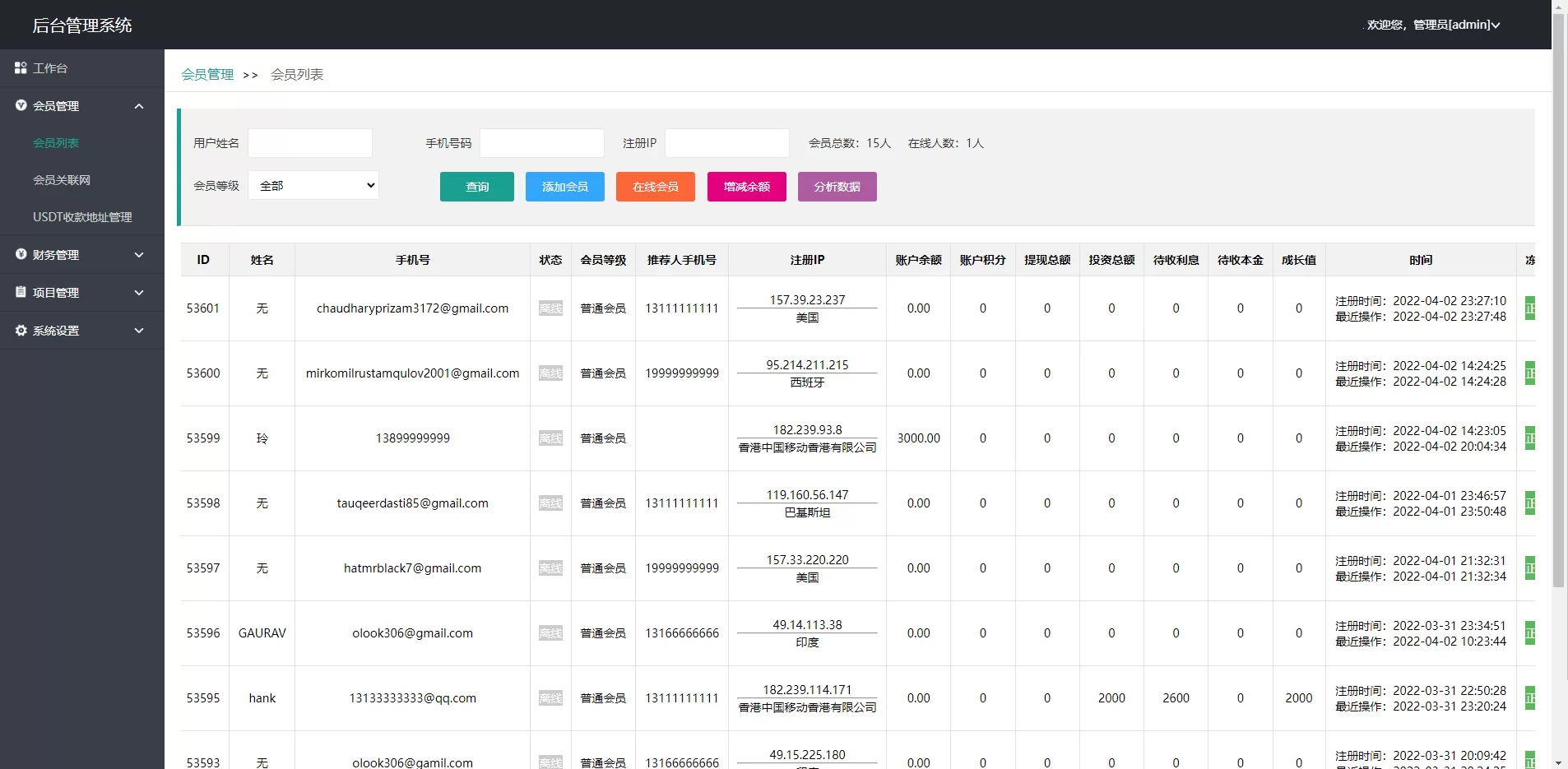
Task: Click the clipboard icon beside 项目管理
Action: 21,292
